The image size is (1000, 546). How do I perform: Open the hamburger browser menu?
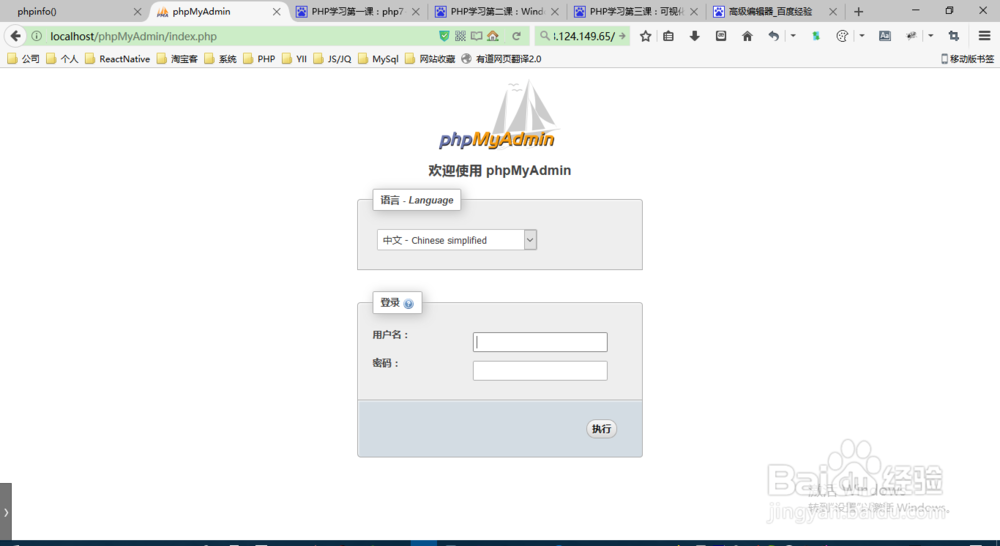984,36
